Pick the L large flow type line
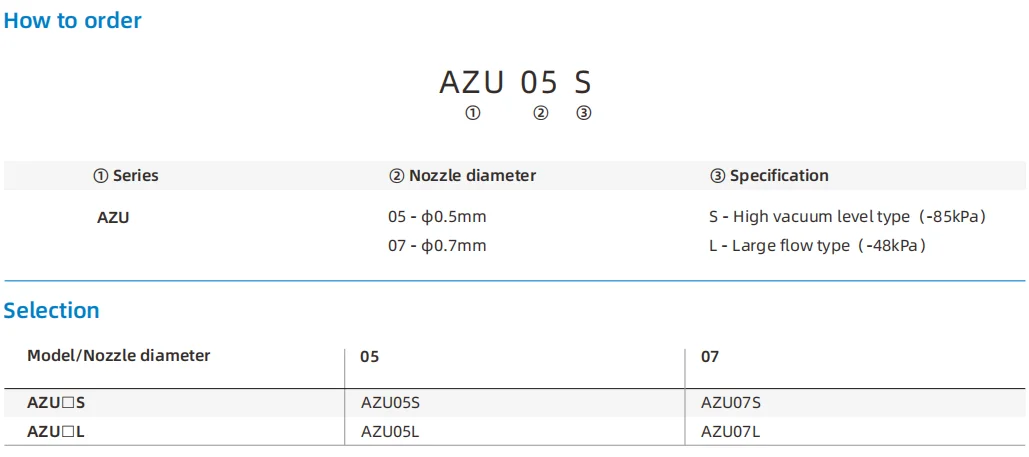This screenshot has width=1029, height=457. click(x=816, y=245)
